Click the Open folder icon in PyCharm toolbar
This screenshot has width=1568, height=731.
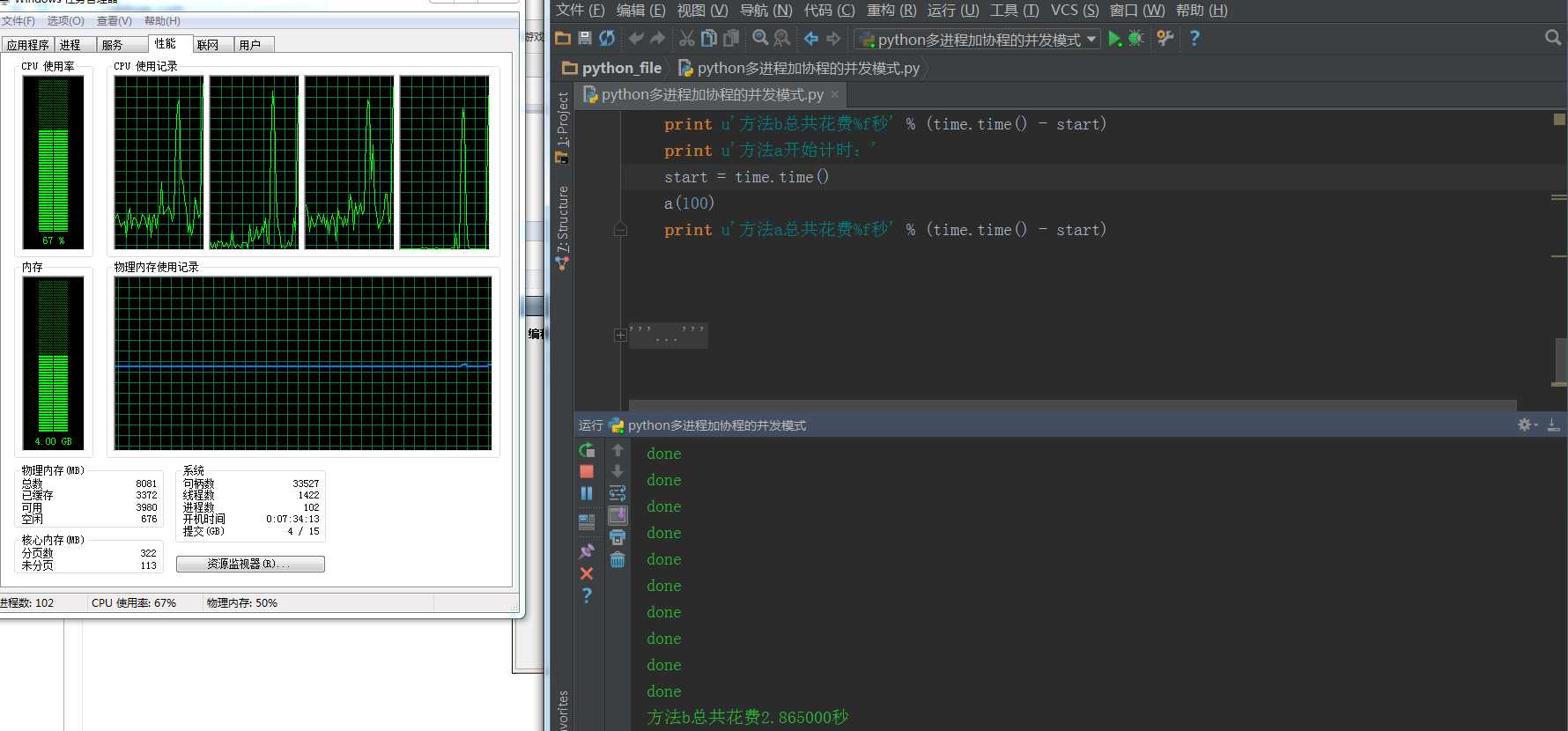coord(563,38)
